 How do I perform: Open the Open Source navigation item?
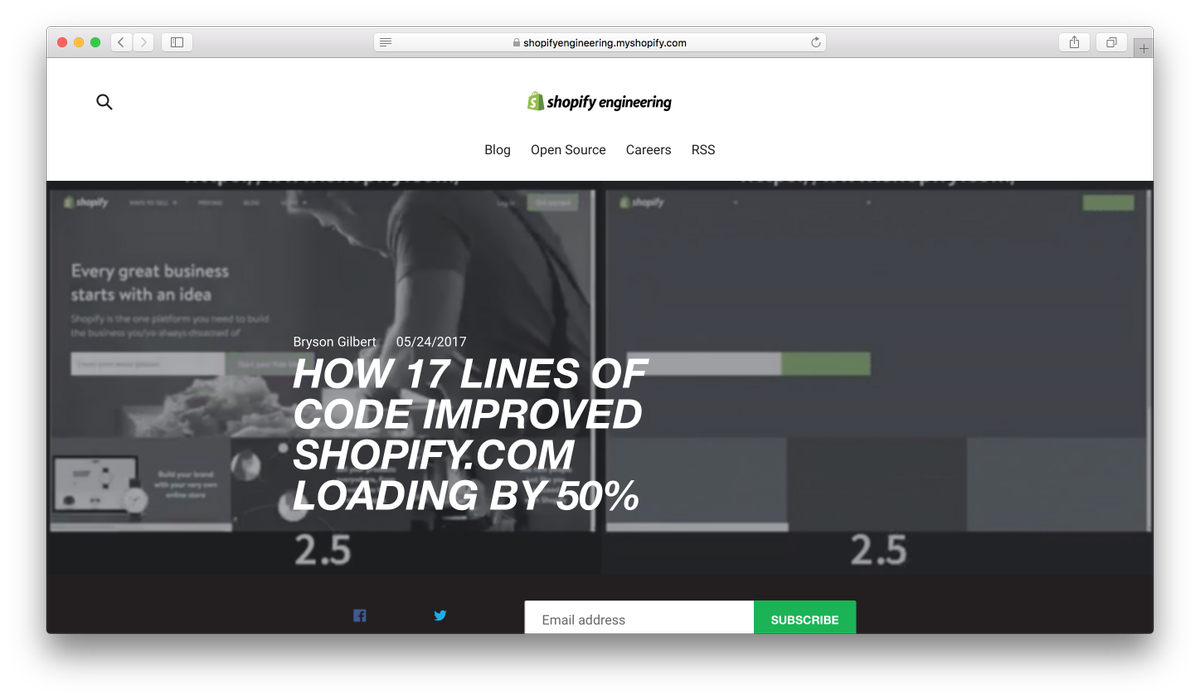click(568, 150)
